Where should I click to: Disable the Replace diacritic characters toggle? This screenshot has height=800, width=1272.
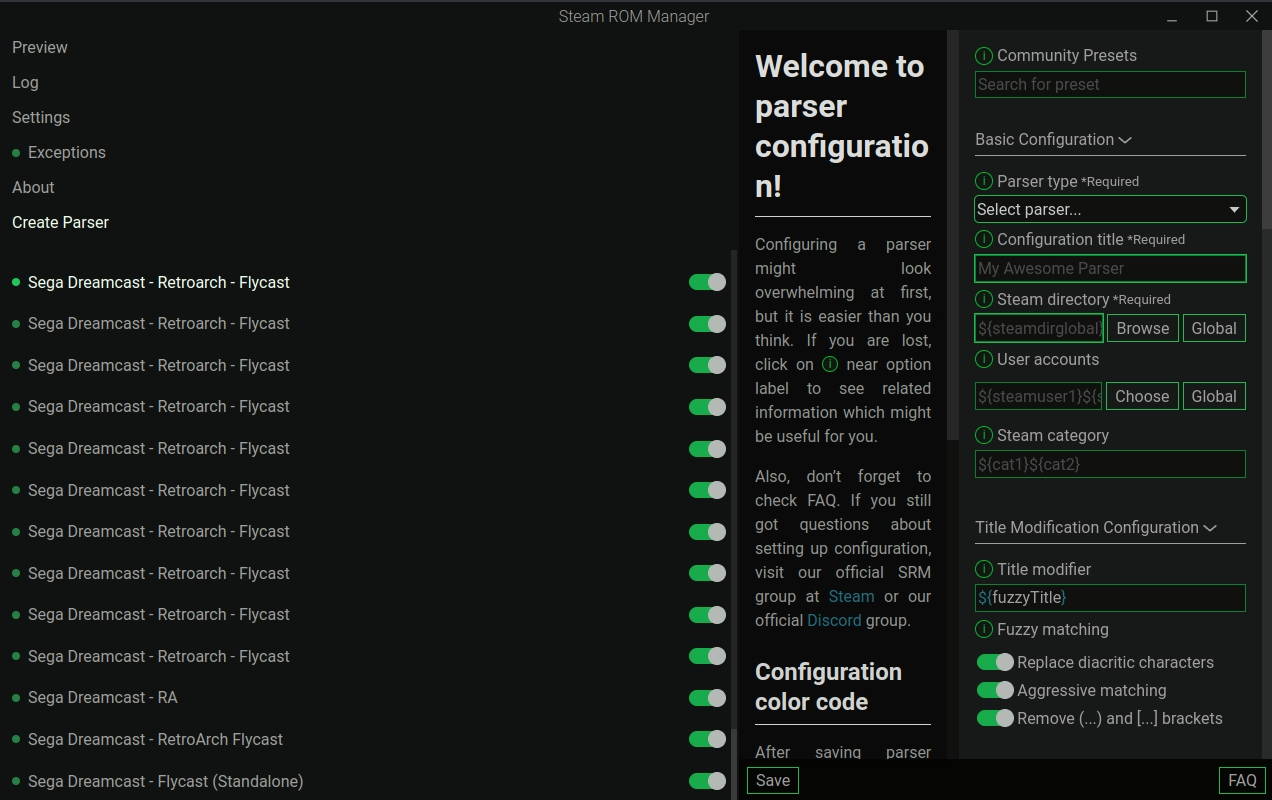(x=995, y=662)
